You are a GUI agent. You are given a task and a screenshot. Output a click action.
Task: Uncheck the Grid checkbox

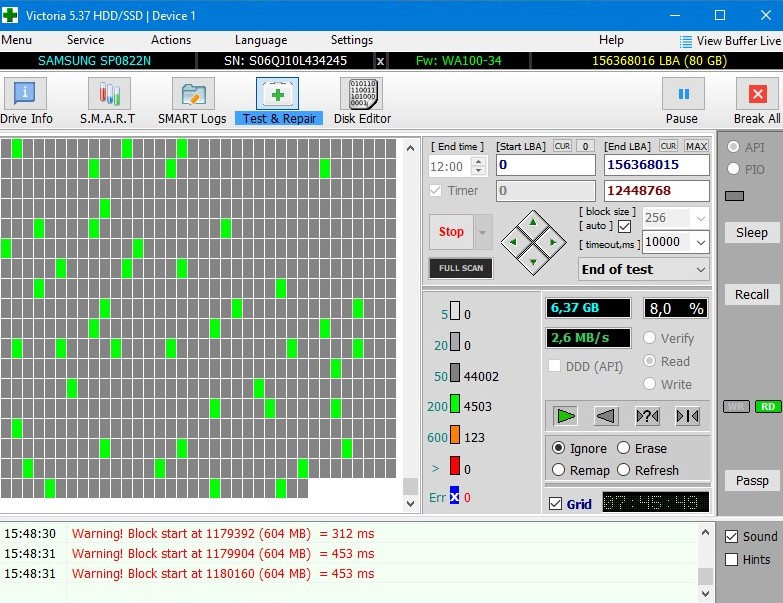coord(555,504)
